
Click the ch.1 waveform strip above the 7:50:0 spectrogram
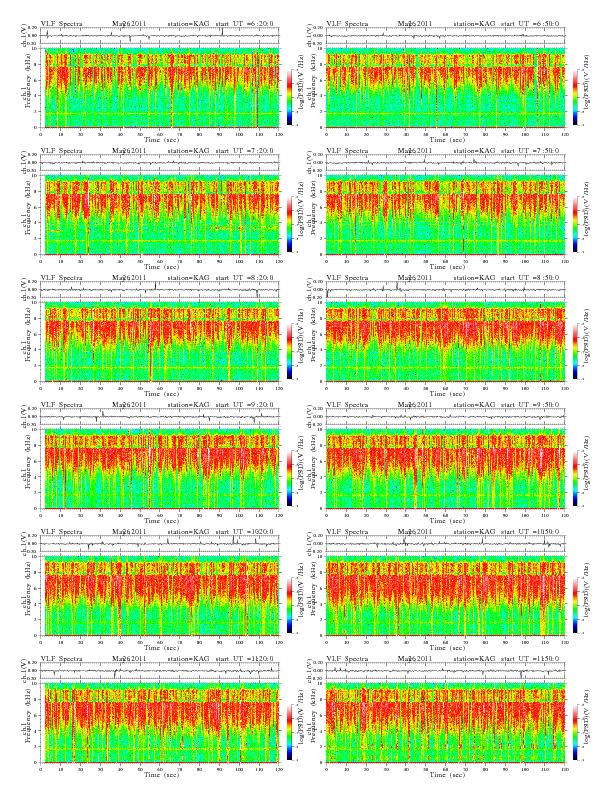tap(446, 163)
